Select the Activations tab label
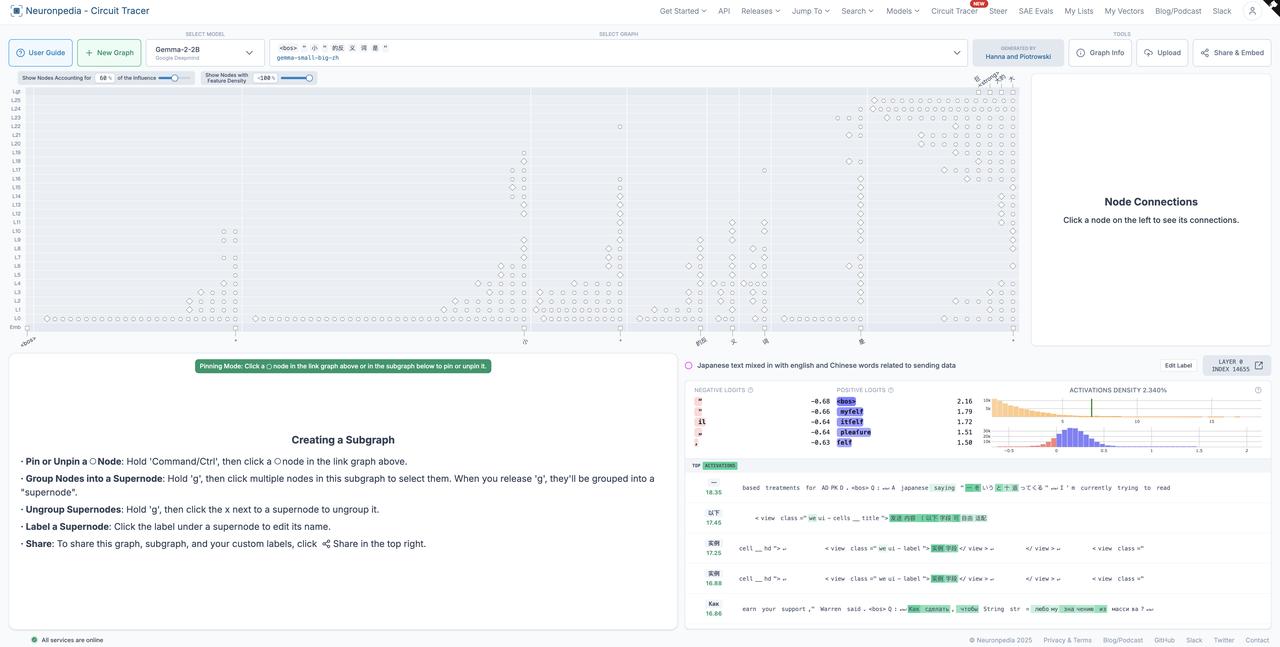 pyautogui.click(x=719, y=466)
